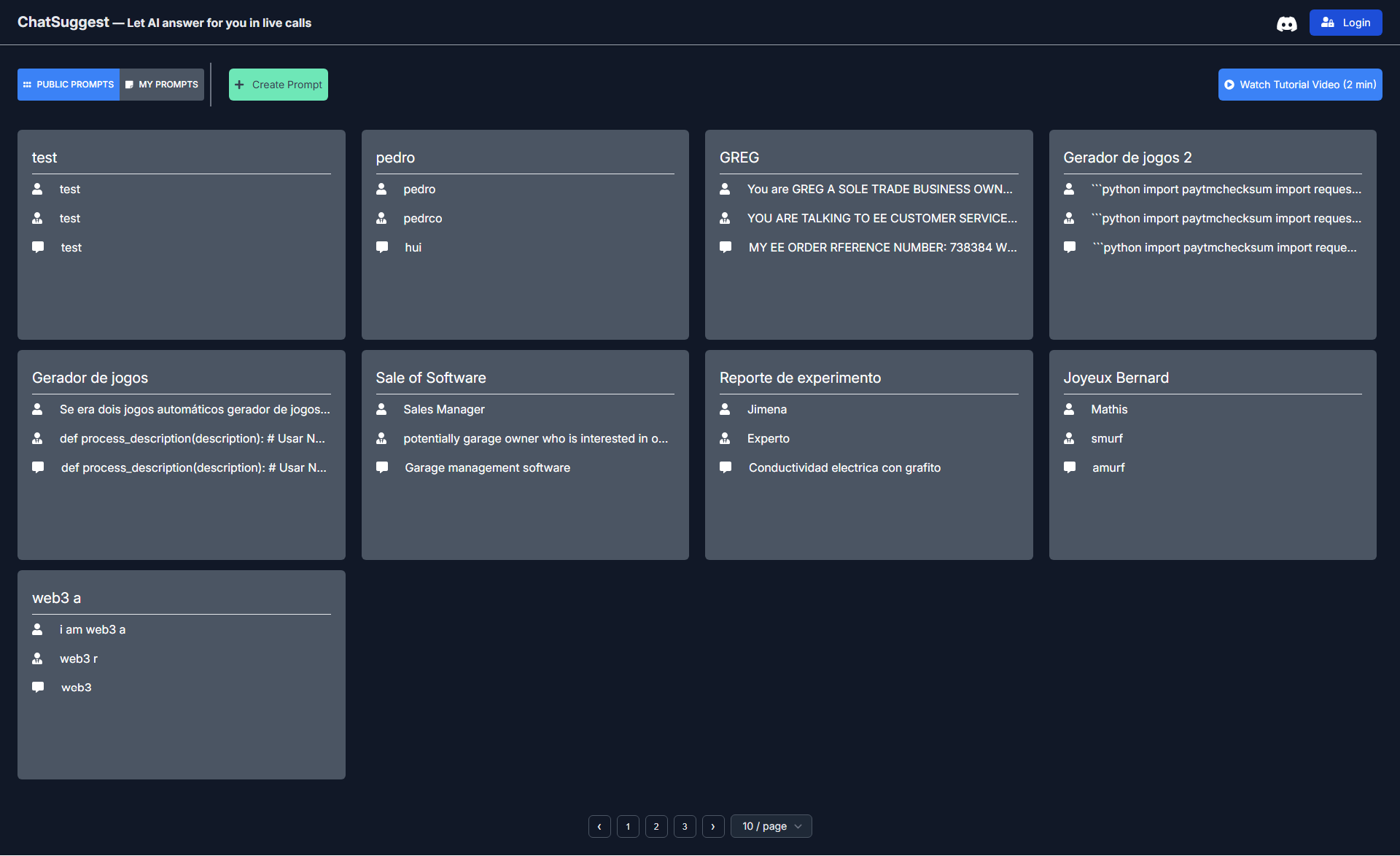
Task: Go to page 2 in the pagination
Action: tap(656, 826)
